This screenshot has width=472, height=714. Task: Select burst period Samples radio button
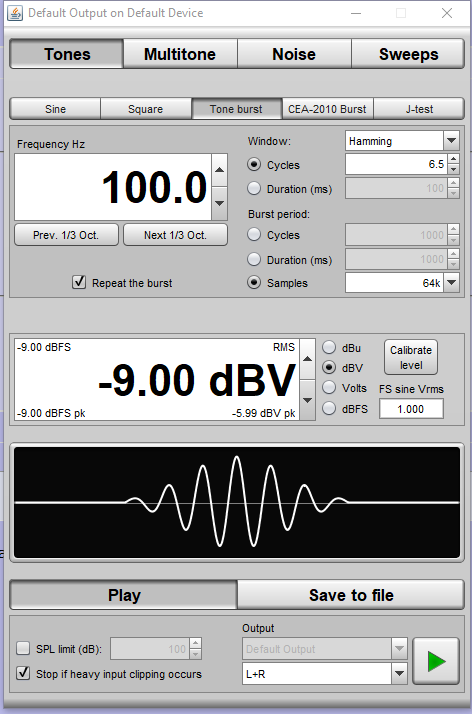point(254,282)
